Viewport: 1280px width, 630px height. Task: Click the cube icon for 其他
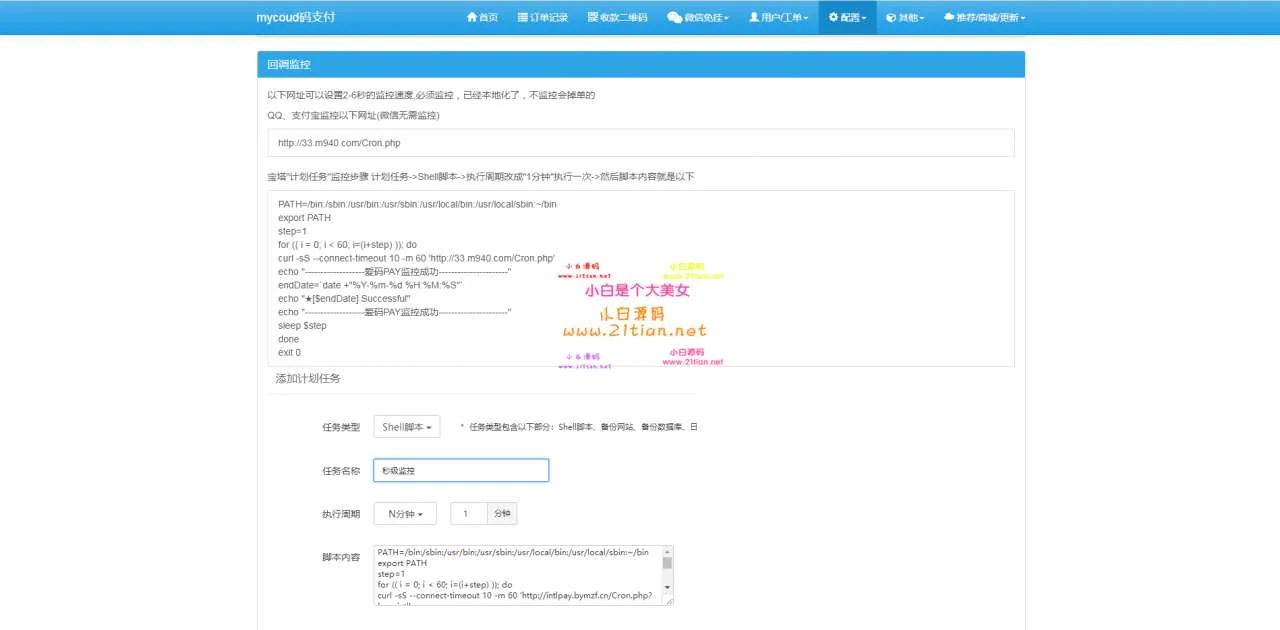891,18
